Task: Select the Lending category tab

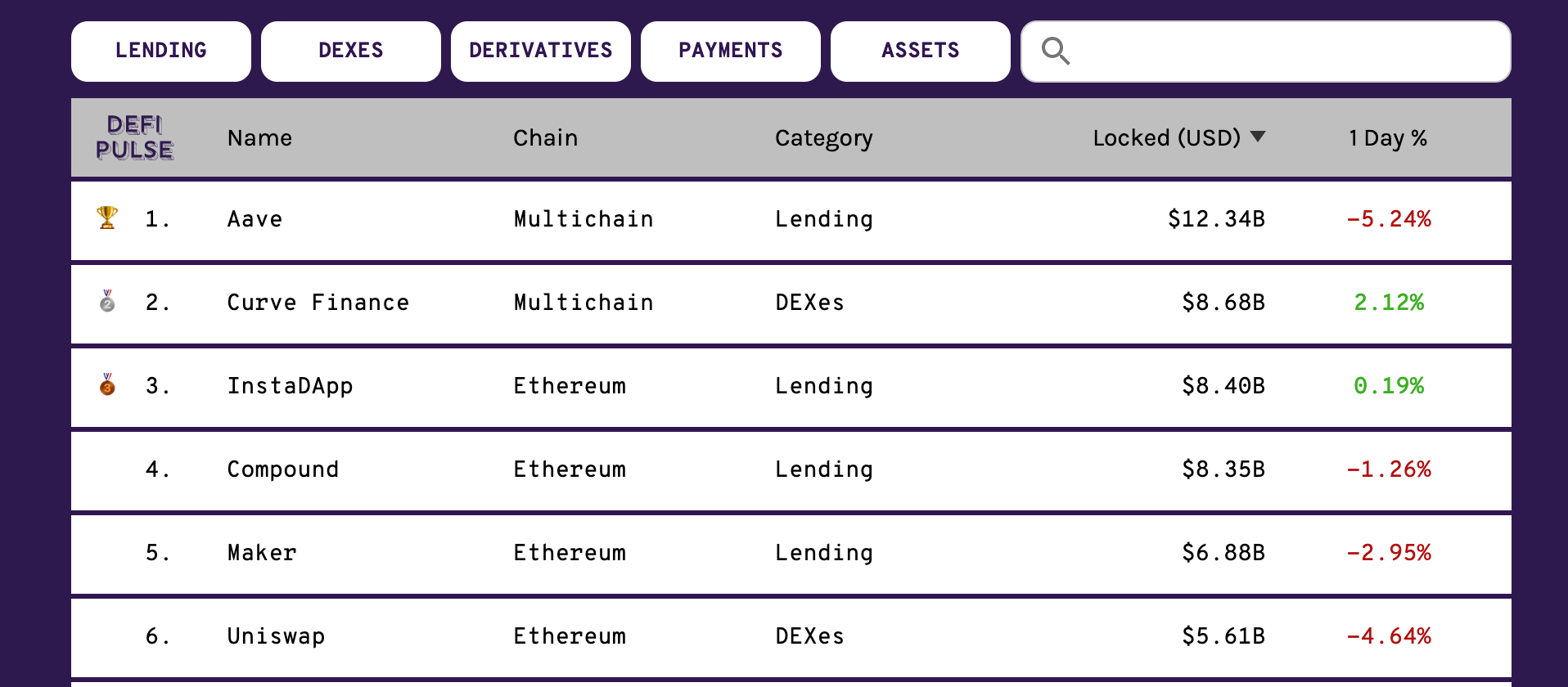Action: [161, 52]
